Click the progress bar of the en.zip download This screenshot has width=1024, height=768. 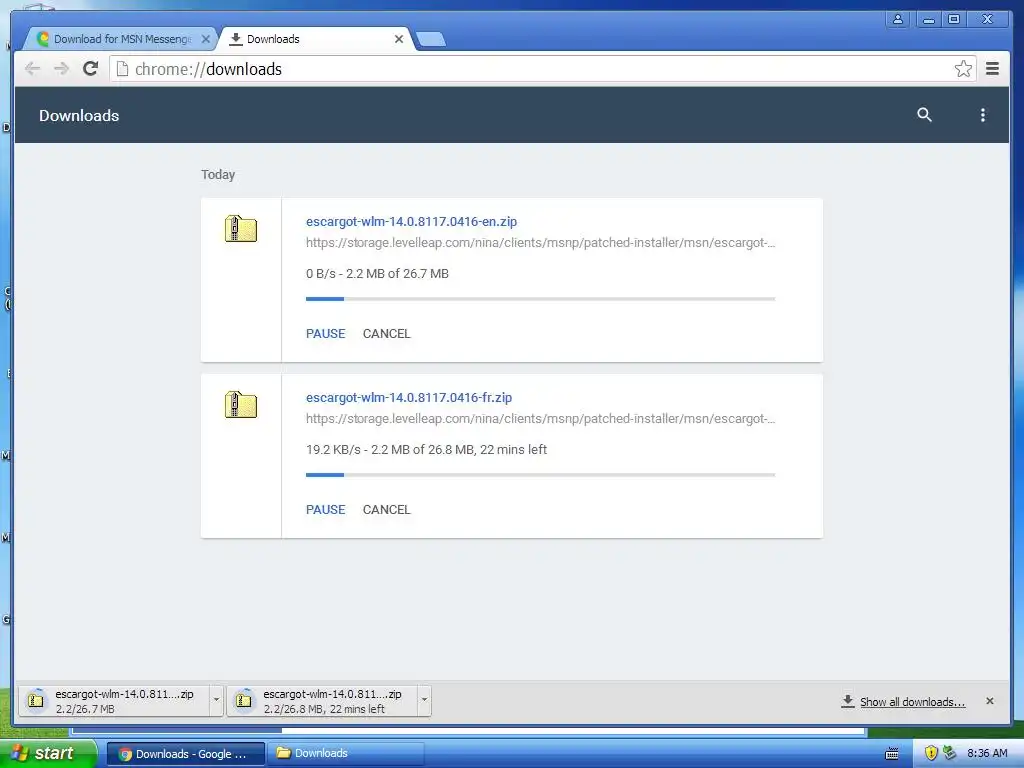[x=541, y=299]
